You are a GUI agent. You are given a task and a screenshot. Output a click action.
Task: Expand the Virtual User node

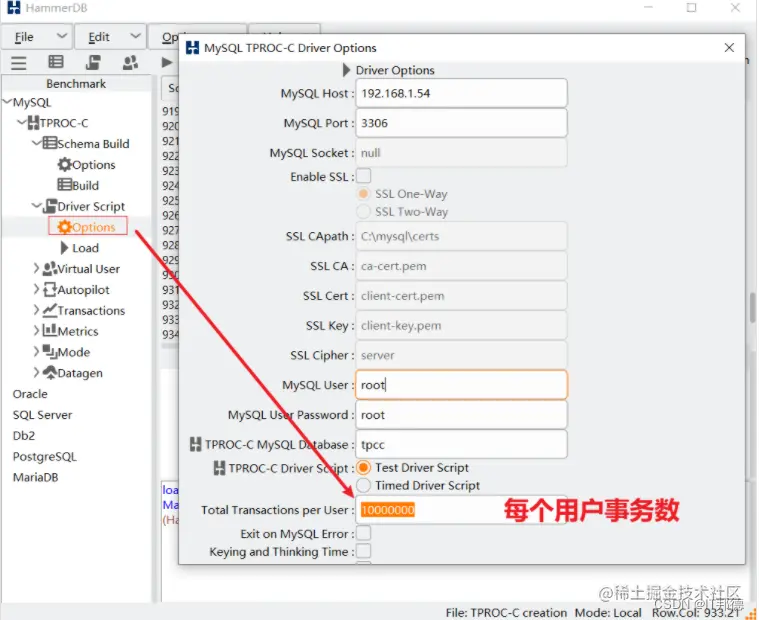click(36, 268)
